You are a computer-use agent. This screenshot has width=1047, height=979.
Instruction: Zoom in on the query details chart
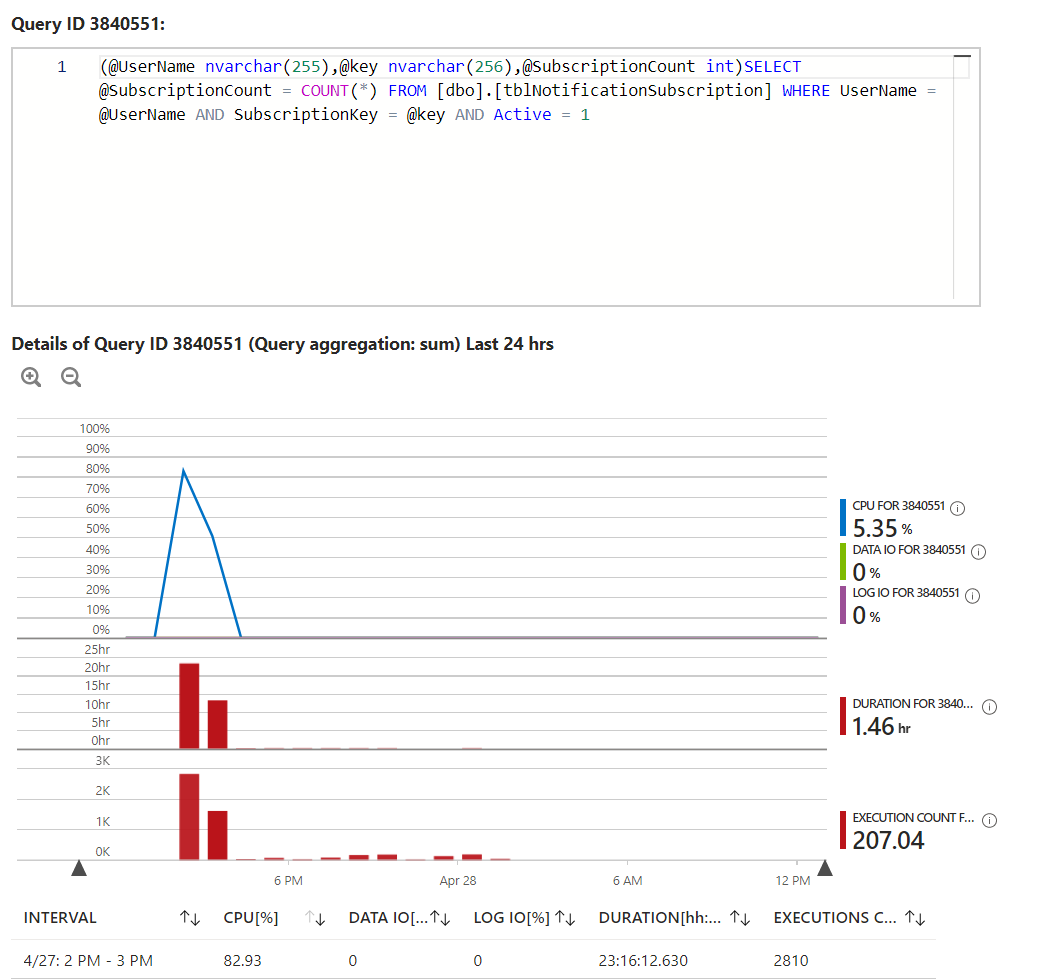31,377
